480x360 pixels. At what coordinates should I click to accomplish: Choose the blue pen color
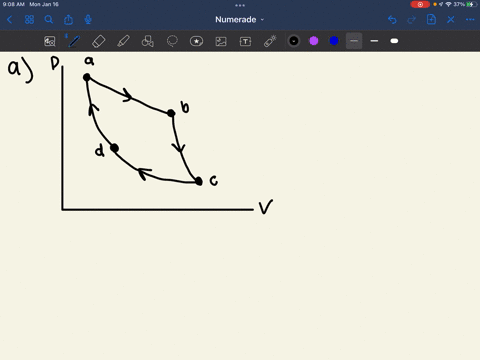334,41
